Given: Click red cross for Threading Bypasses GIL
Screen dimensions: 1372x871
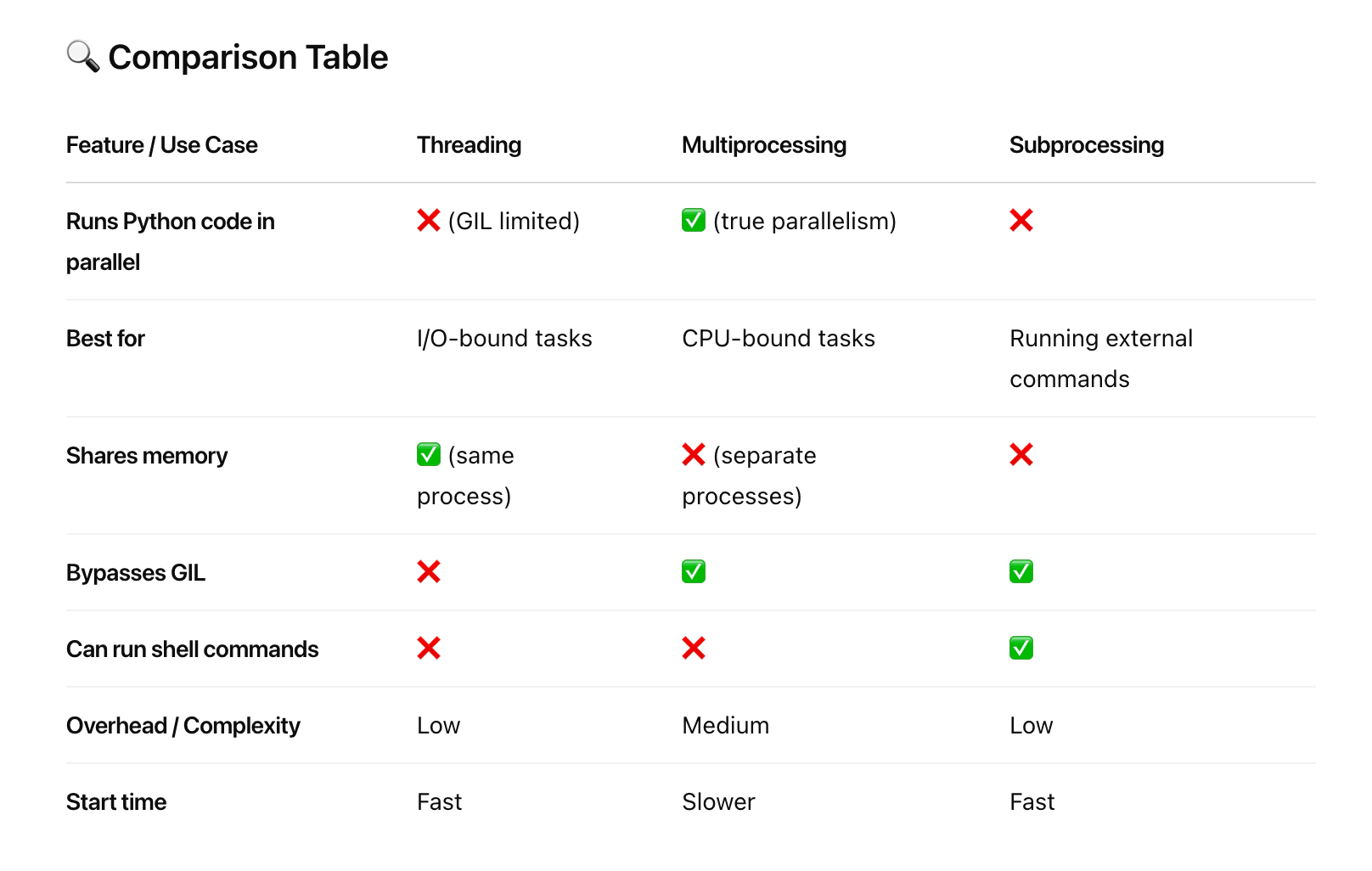Looking at the screenshot, I should 429,572.
